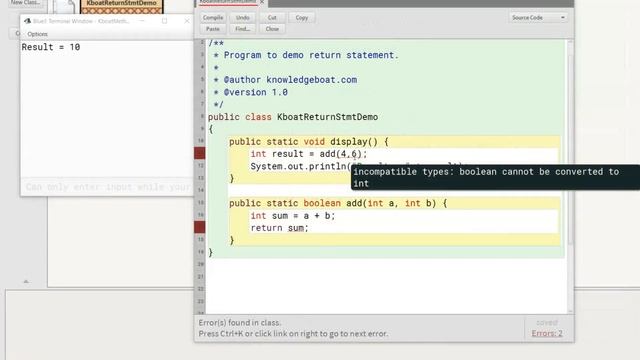This screenshot has width=640, height=360.
Task: Click the editor tab's close icon
Action: 262,2
